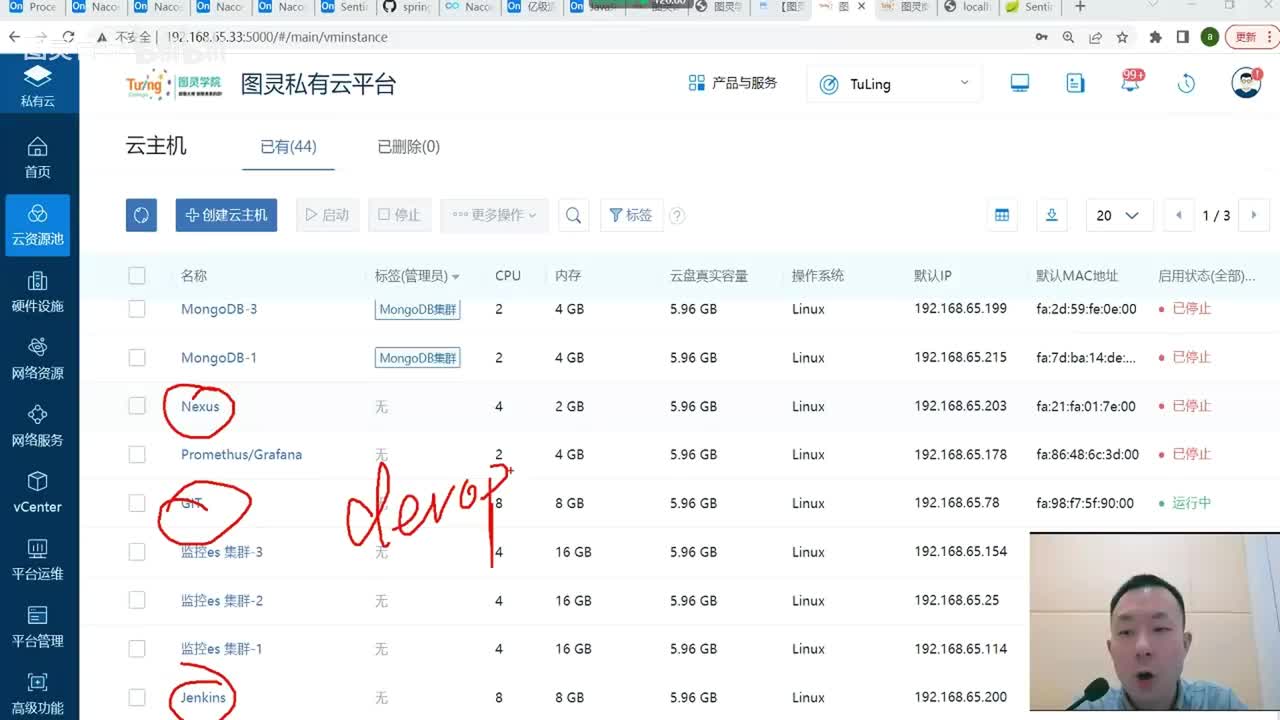Viewport: 1280px width, 720px height.
Task: Select 云资源池 in the left sidebar
Action: coord(37,225)
